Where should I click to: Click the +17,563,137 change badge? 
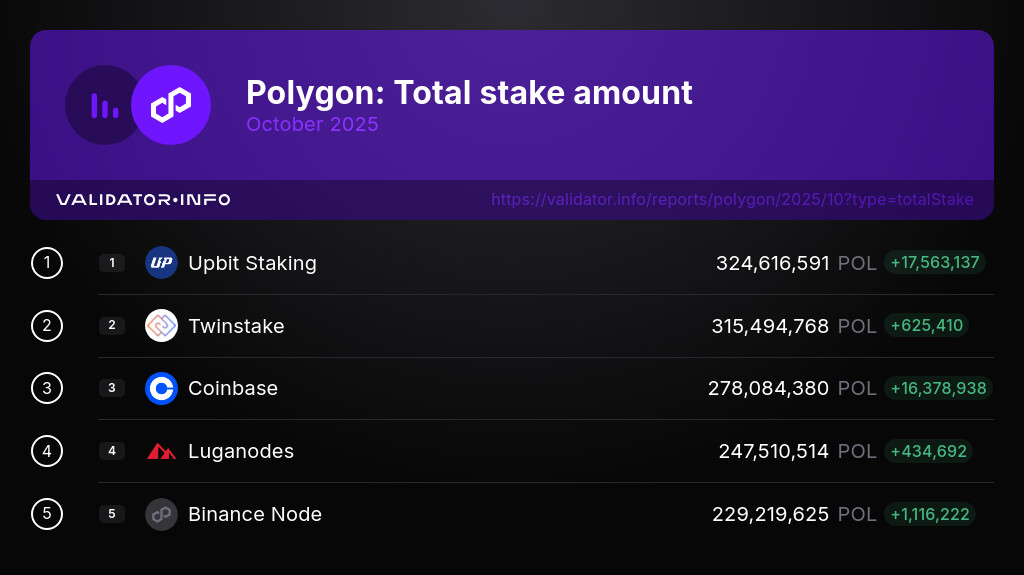click(x=934, y=262)
